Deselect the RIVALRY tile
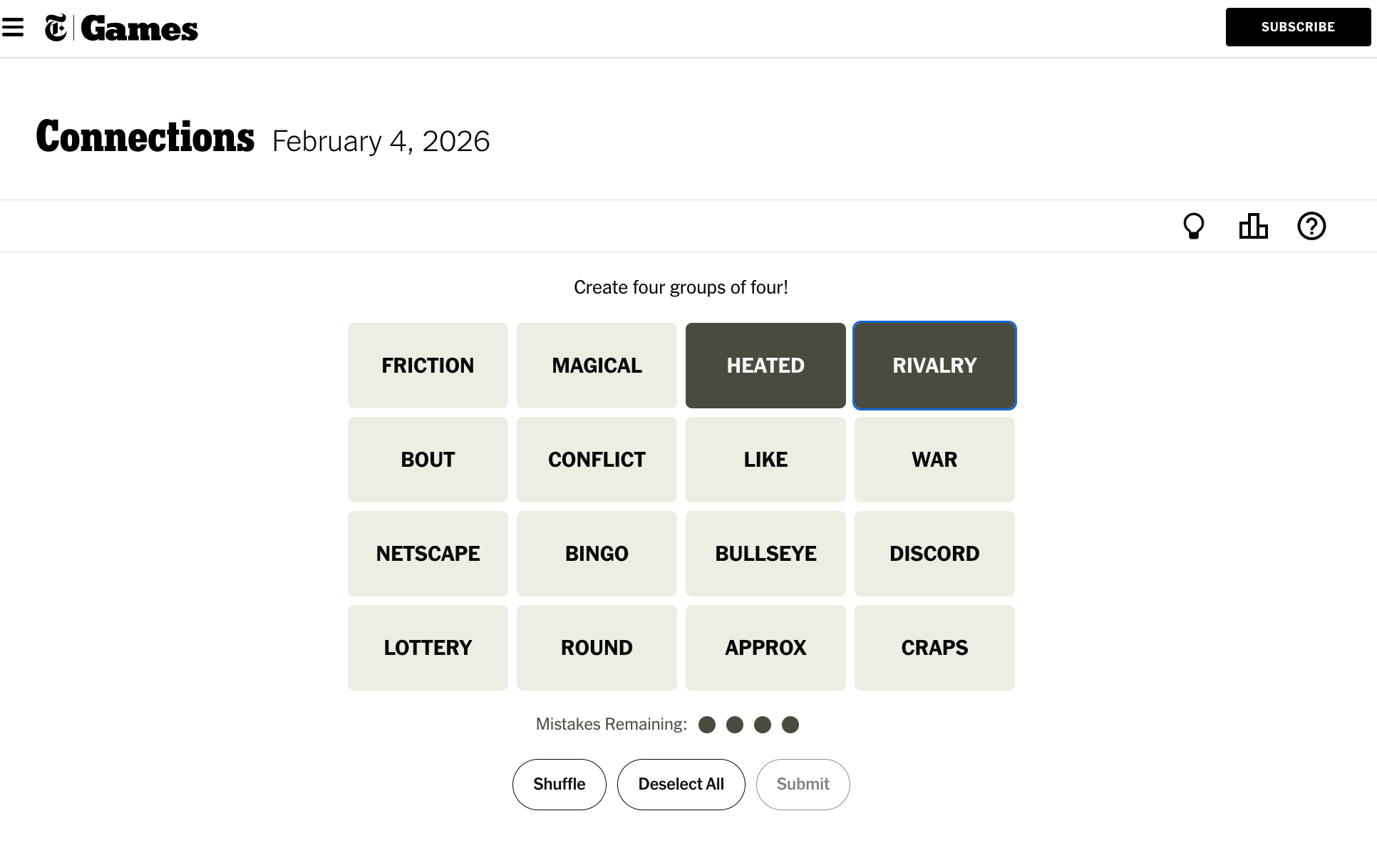Image resolution: width=1377 pixels, height=868 pixels. click(934, 366)
